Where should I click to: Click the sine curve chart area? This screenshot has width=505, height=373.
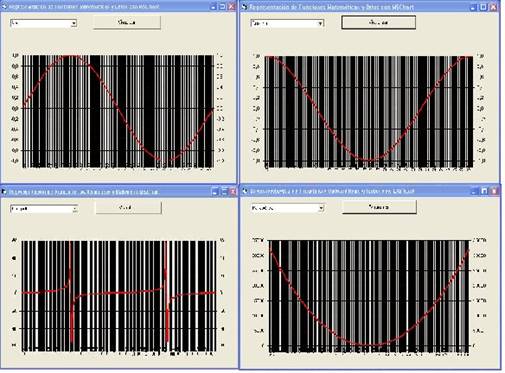(118, 111)
